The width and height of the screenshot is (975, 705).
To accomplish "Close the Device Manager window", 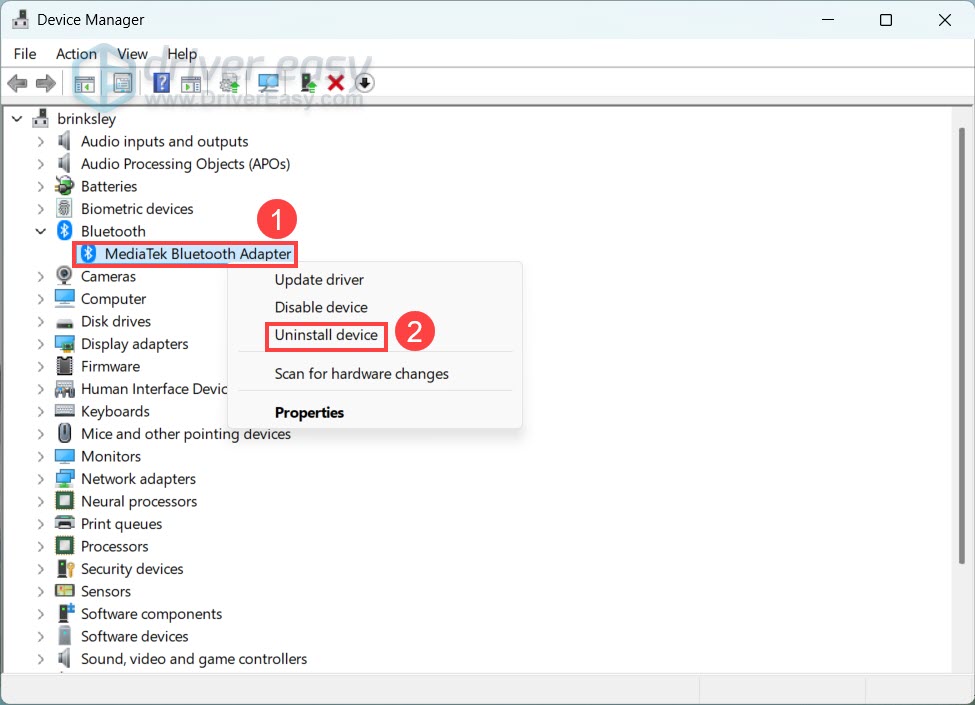I will 945,20.
